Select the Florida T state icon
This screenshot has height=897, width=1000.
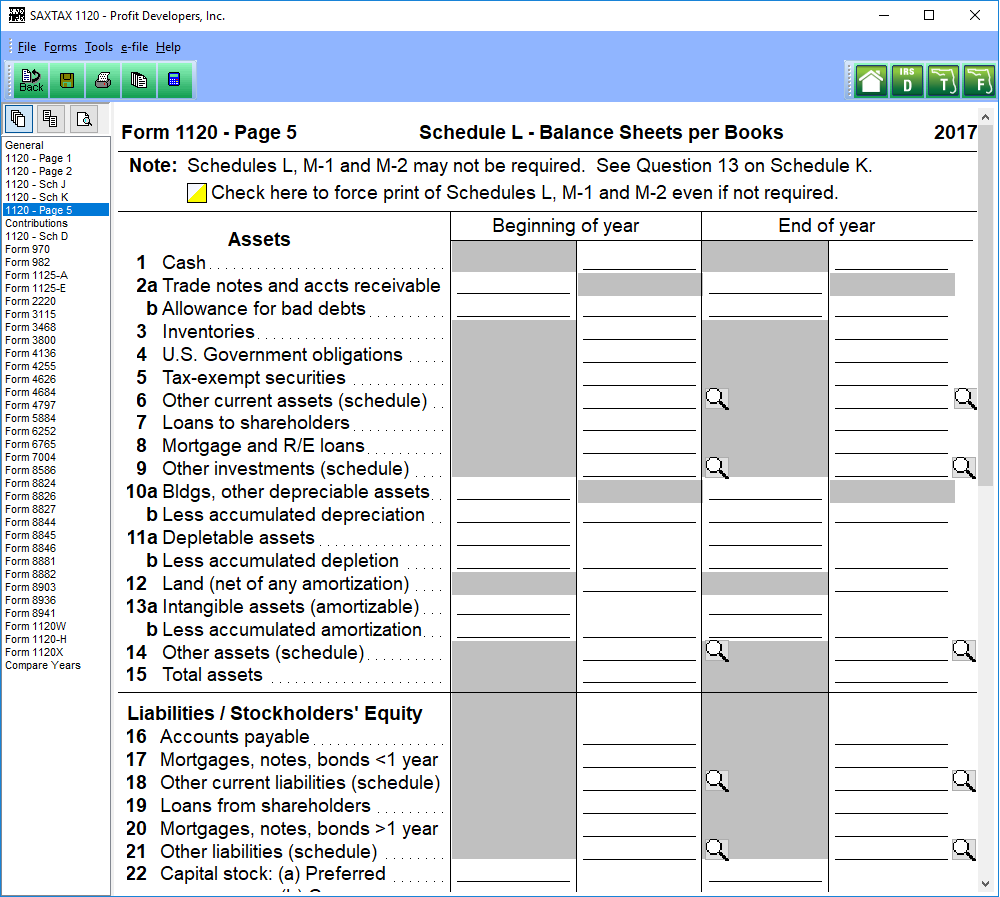(943, 81)
